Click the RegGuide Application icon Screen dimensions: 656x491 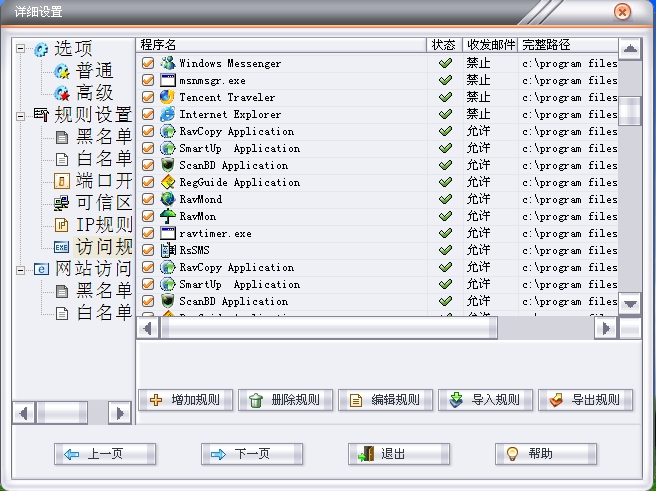pyautogui.click(x=168, y=182)
